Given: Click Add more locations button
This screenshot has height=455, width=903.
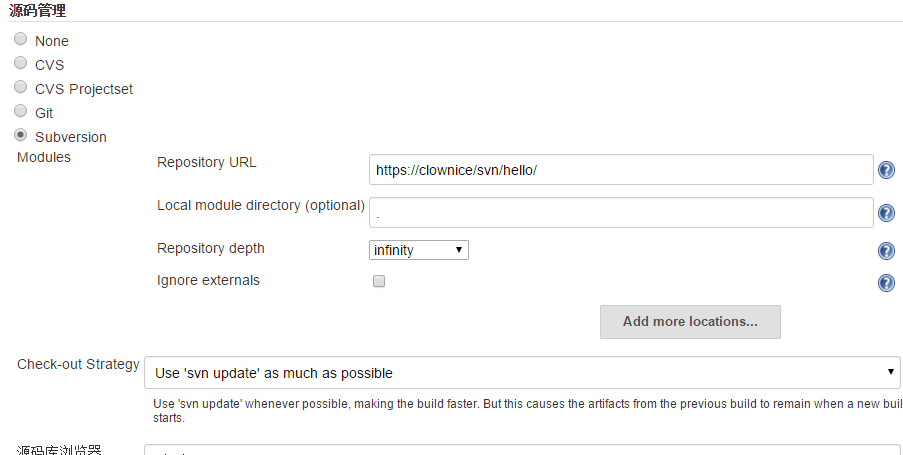Looking at the screenshot, I should click(x=690, y=322).
